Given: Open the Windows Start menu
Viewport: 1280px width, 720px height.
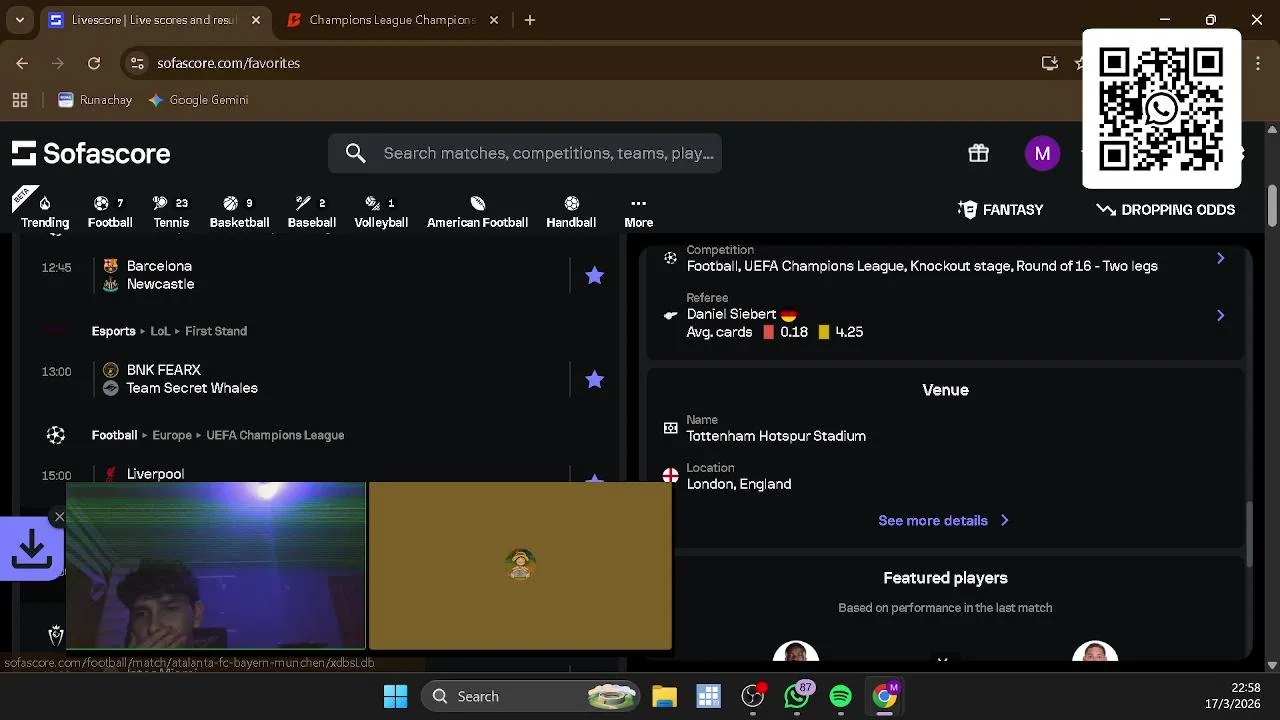Looking at the screenshot, I should tap(396, 696).
